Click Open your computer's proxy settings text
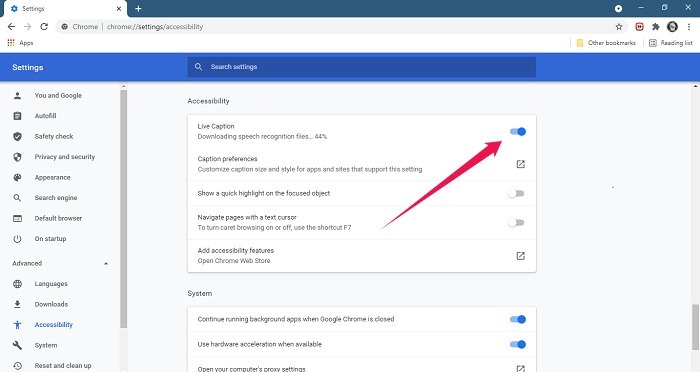 click(x=251, y=369)
